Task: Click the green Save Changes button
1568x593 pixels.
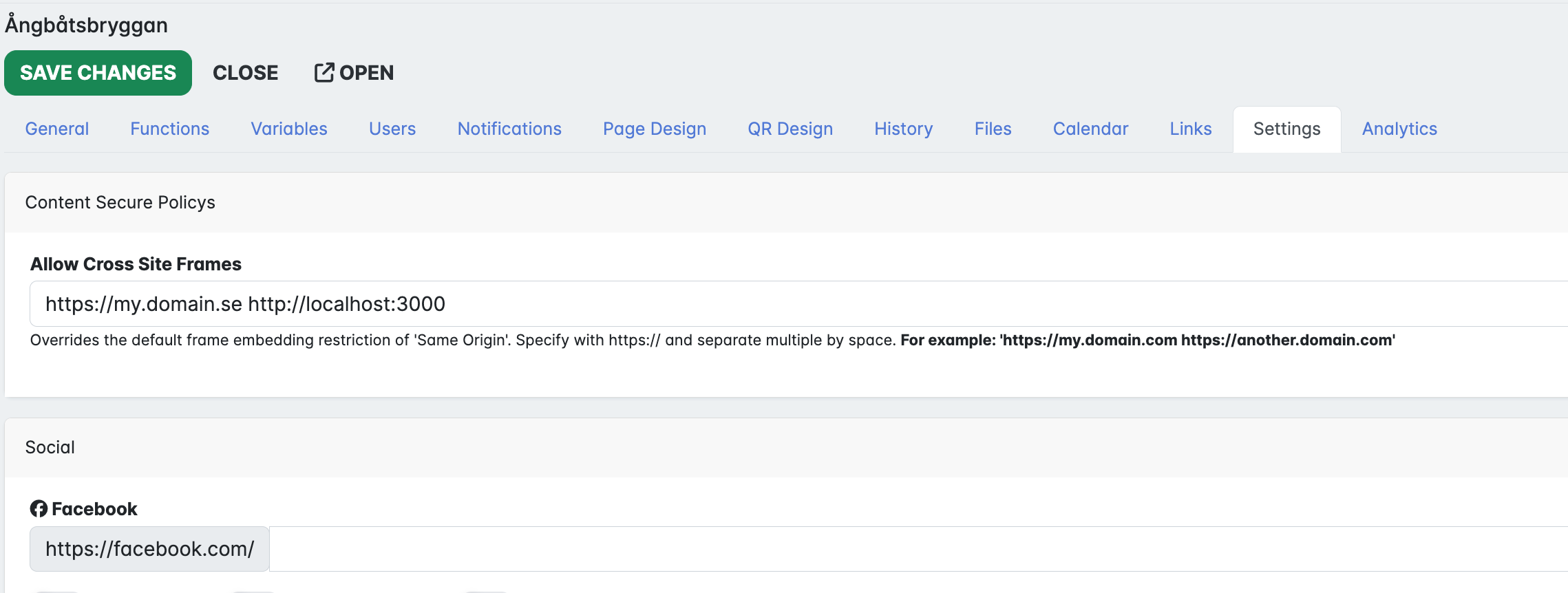Action: (98, 73)
